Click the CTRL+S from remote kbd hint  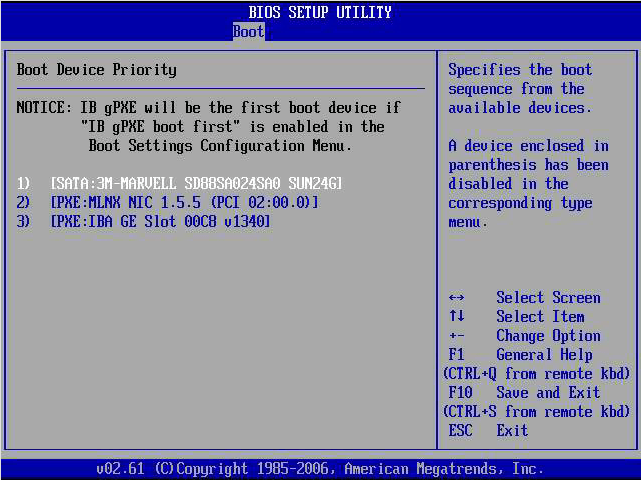tap(536, 412)
